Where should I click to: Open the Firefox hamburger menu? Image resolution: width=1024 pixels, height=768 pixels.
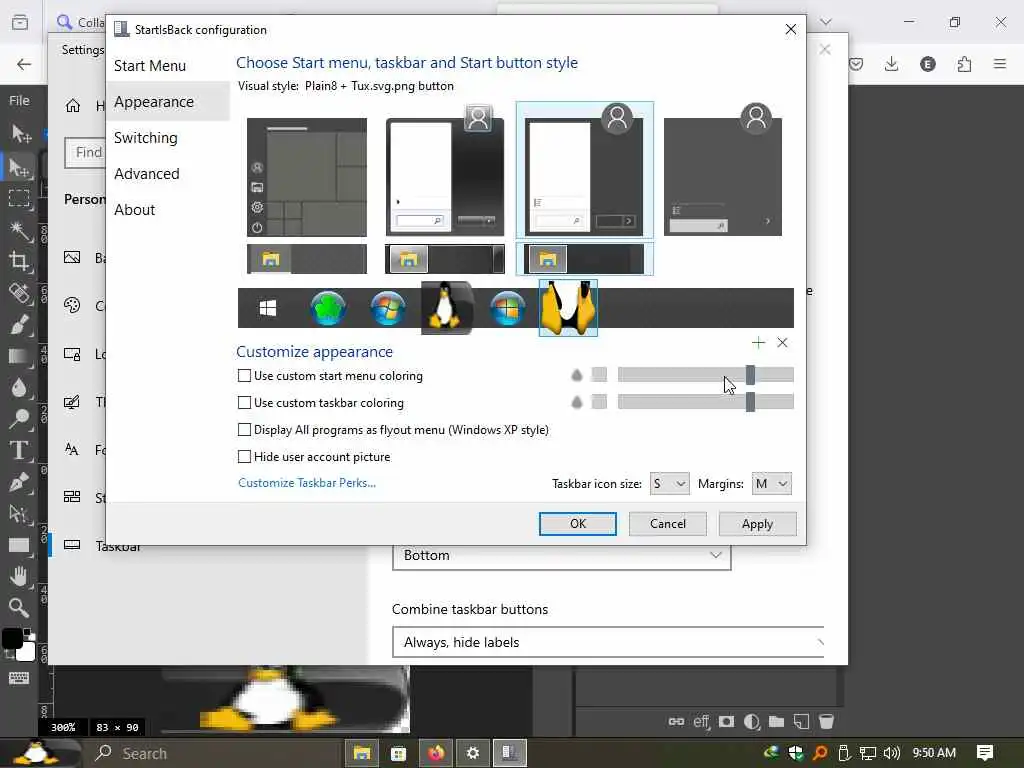[x=1000, y=63]
